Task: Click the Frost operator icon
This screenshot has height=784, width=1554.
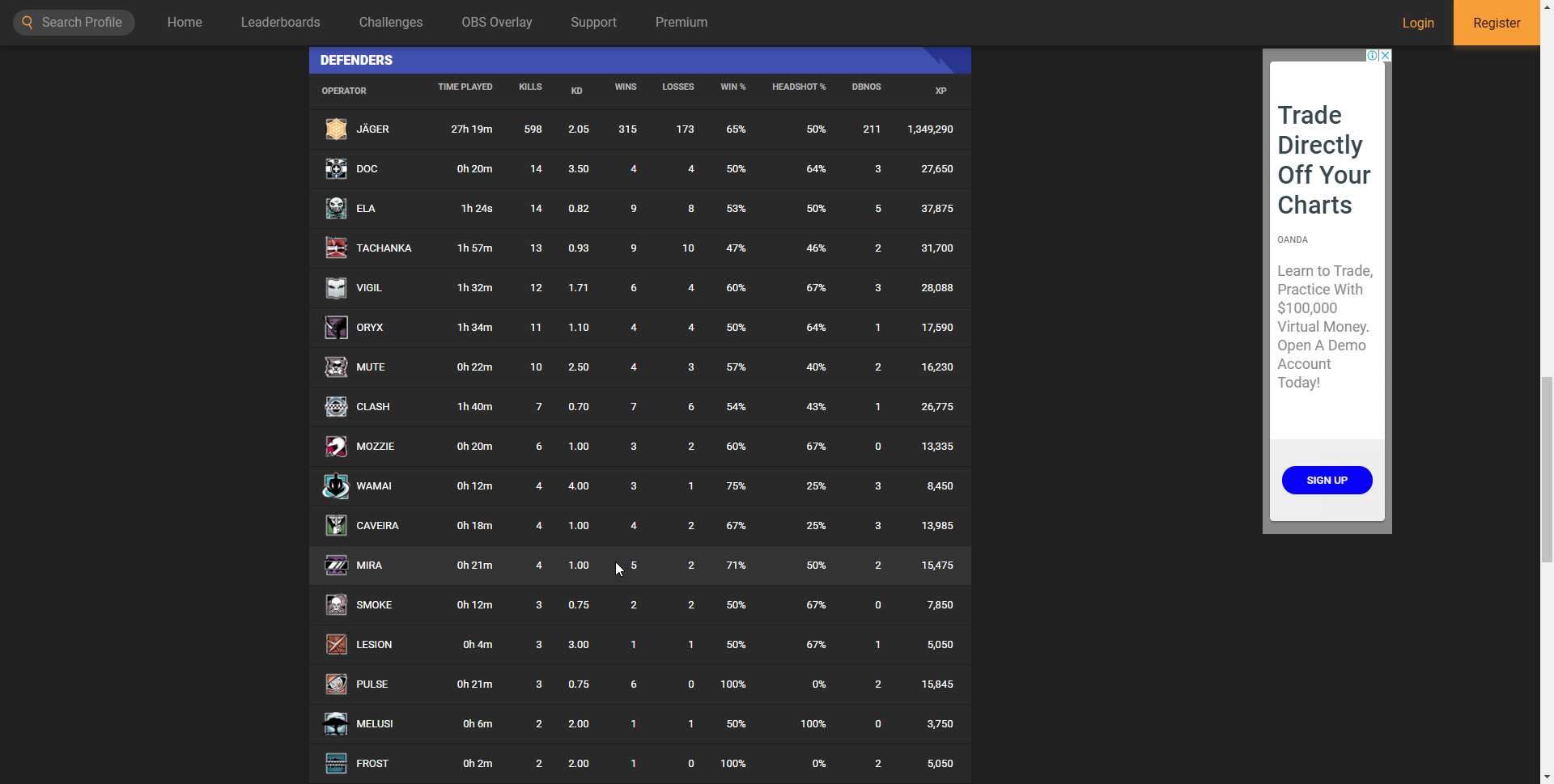Action: [336, 764]
